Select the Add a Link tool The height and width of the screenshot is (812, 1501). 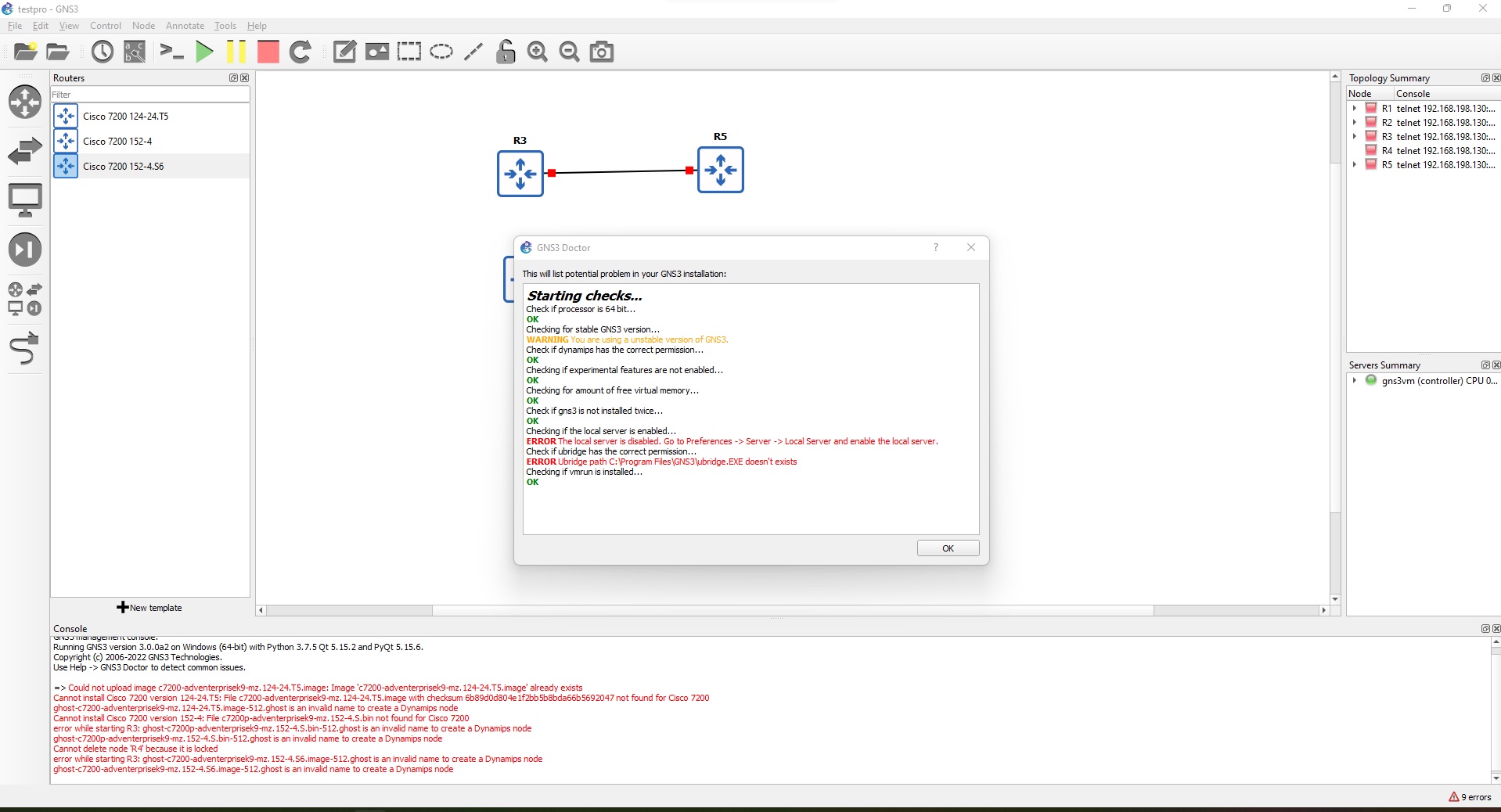(x=24, y=349)
